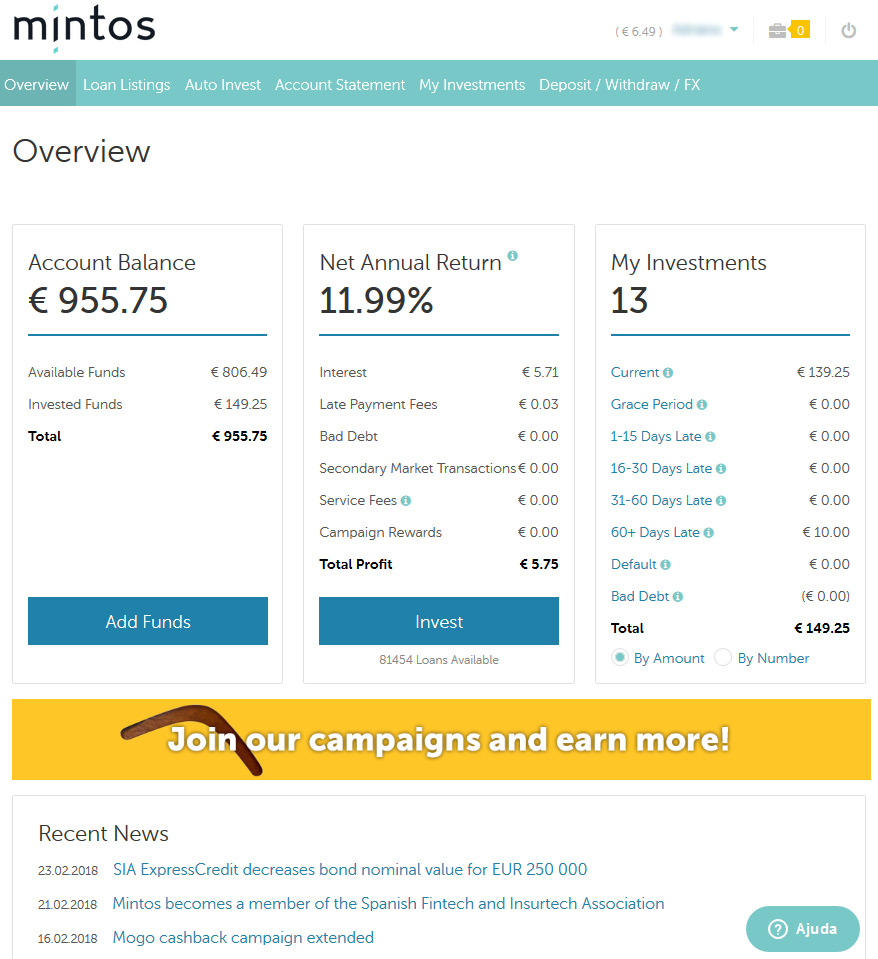This screenshot has height=959, width=878.
Task: Click the Net Annual Return info icon
Action: pos(512,256)
